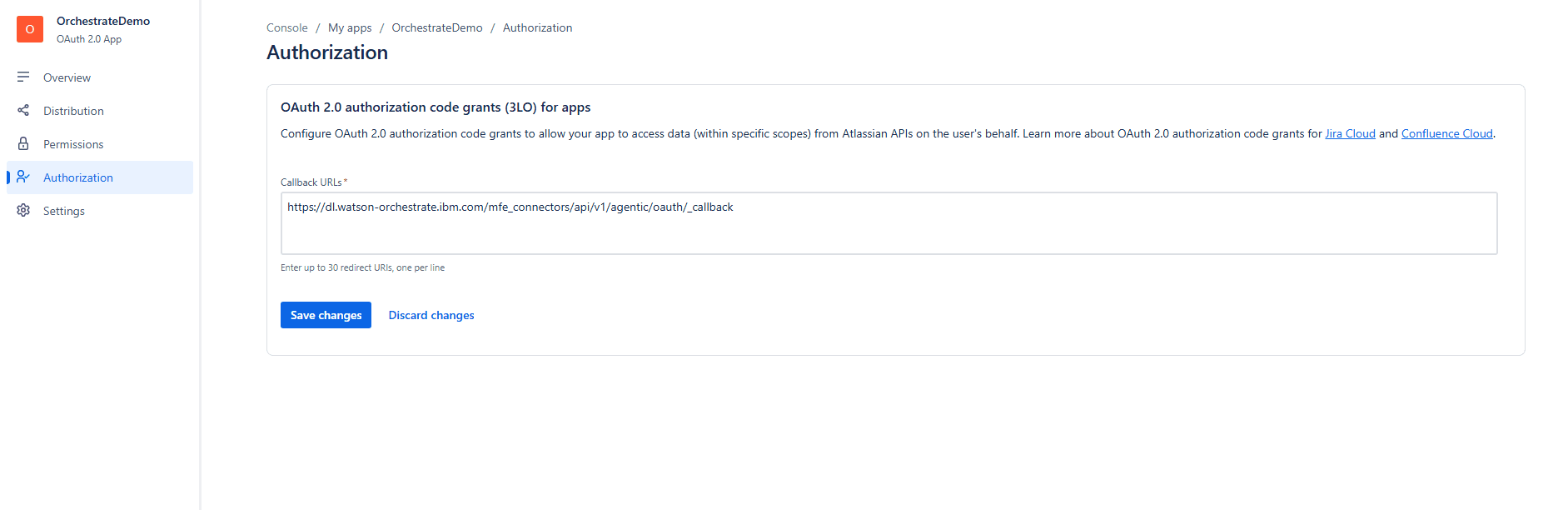
Task: Navigate to Console breadcrumb
Action: click(x=287, y=27)
